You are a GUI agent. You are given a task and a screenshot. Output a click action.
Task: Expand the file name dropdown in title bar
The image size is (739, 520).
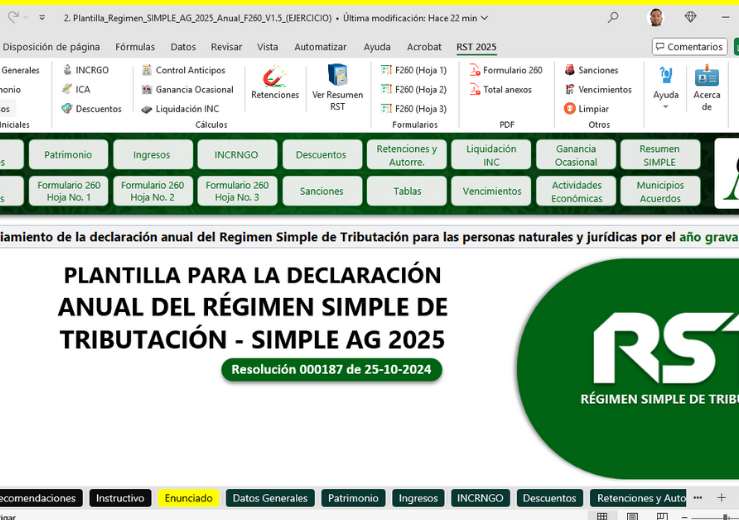[x=485, y=18]
